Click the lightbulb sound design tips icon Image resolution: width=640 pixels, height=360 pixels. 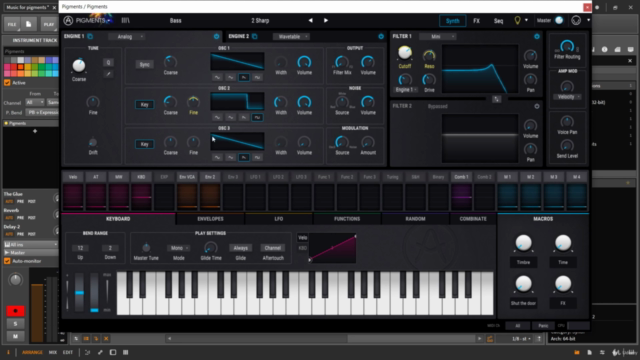pyautogui.click(x=517, y=20)
